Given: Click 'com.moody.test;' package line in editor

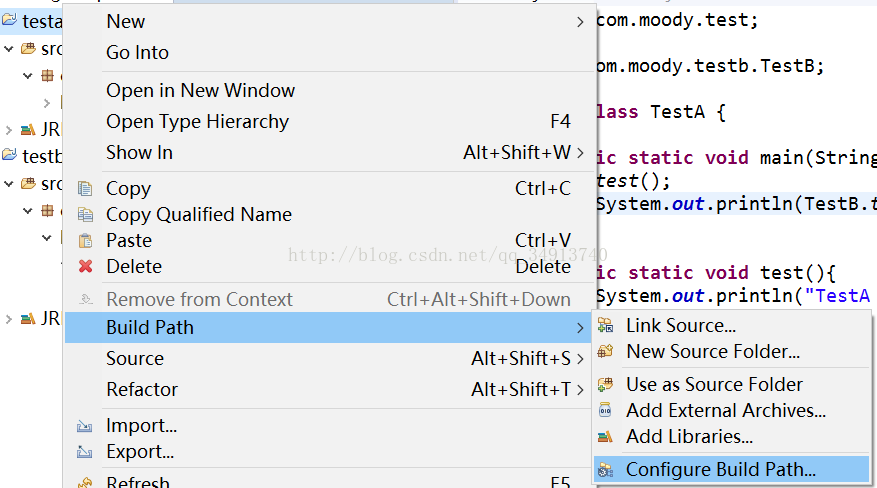Looking at the screenshot, I should pos(677,21).
